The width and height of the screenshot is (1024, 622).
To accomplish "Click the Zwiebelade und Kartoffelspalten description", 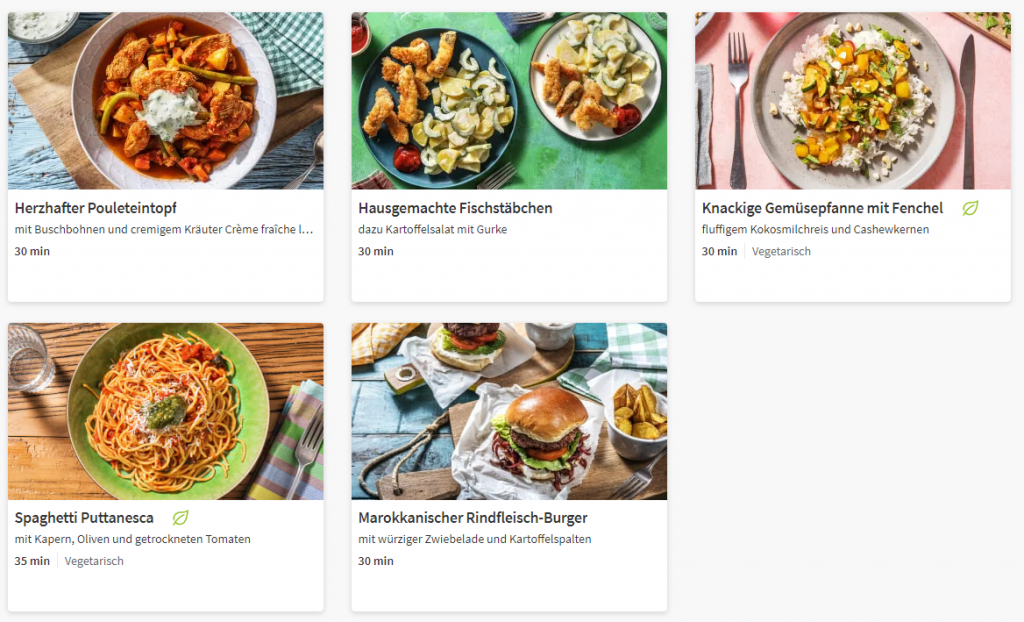I will [x=474, y=540].
